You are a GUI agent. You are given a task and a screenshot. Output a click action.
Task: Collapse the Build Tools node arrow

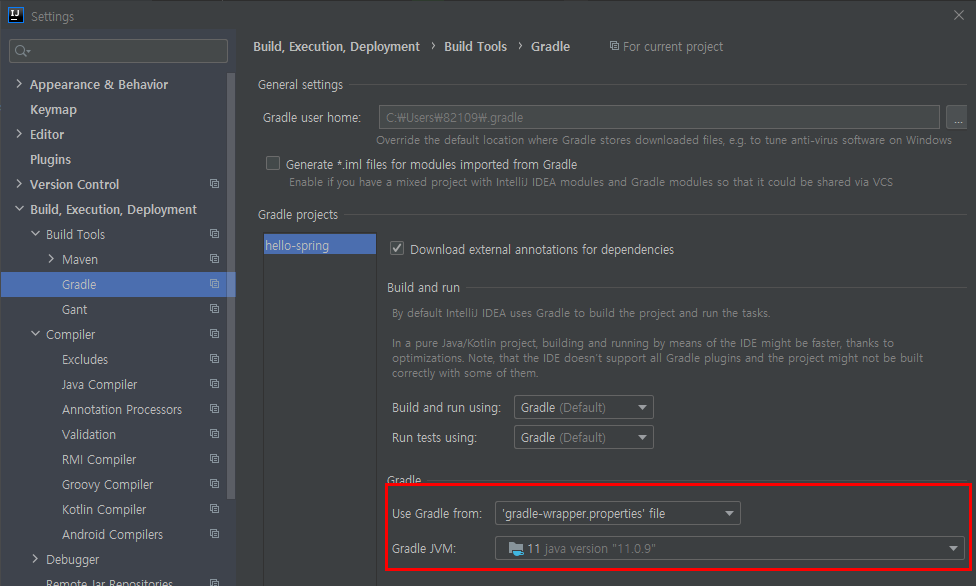[35, 234]
